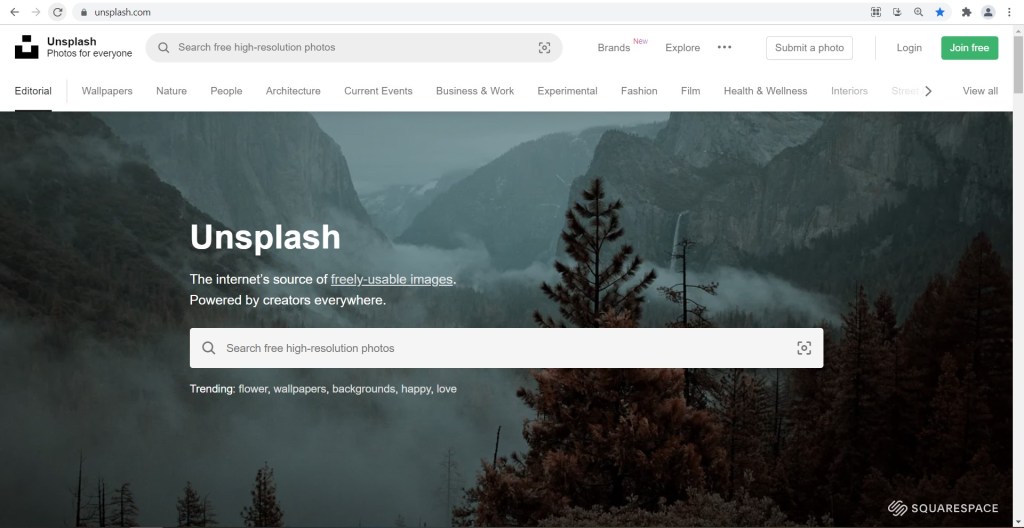Focus the top header search field

[353, 48]
